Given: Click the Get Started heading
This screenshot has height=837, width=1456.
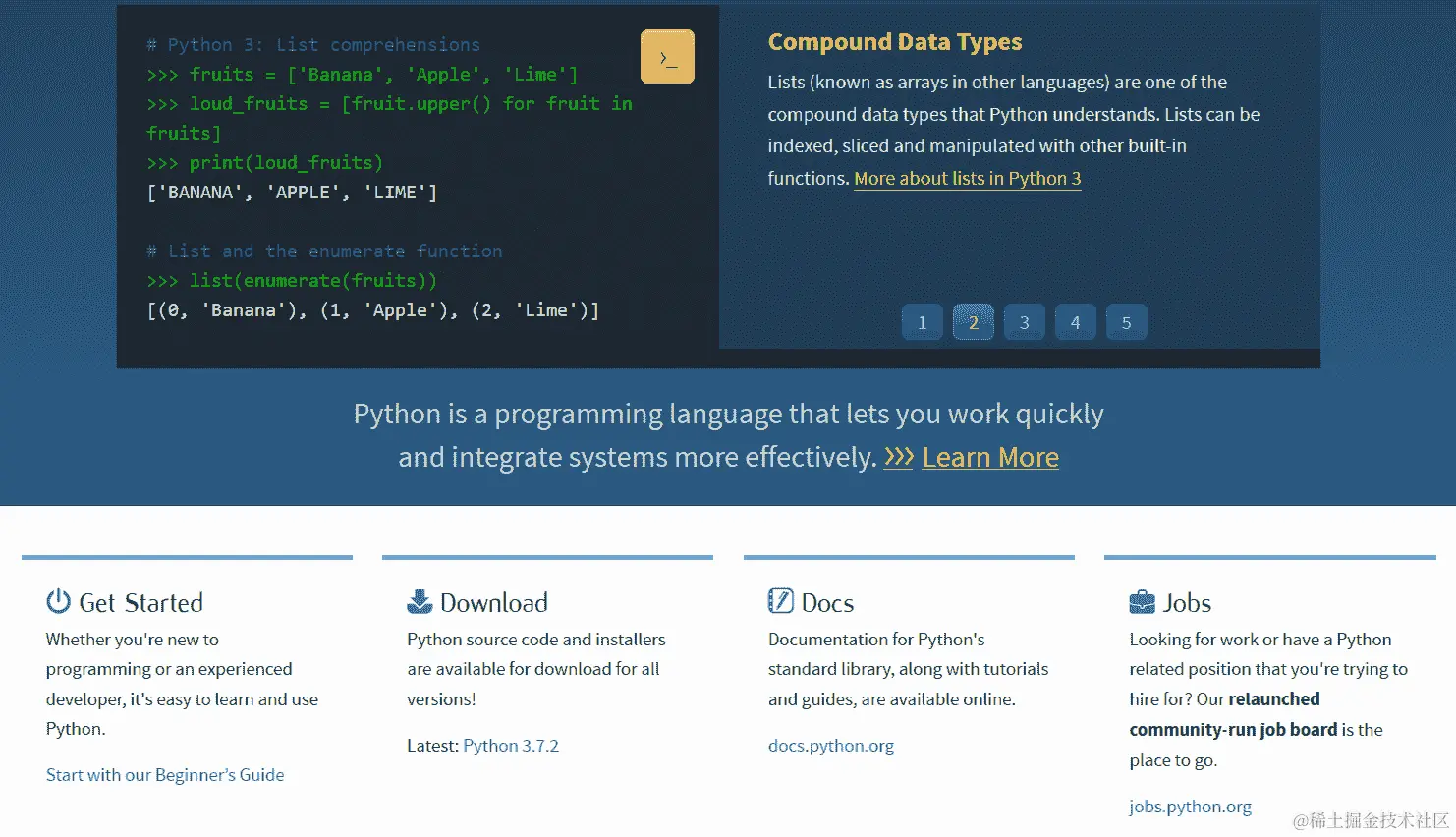Looking at the screenshot, I should coord(141,602).
